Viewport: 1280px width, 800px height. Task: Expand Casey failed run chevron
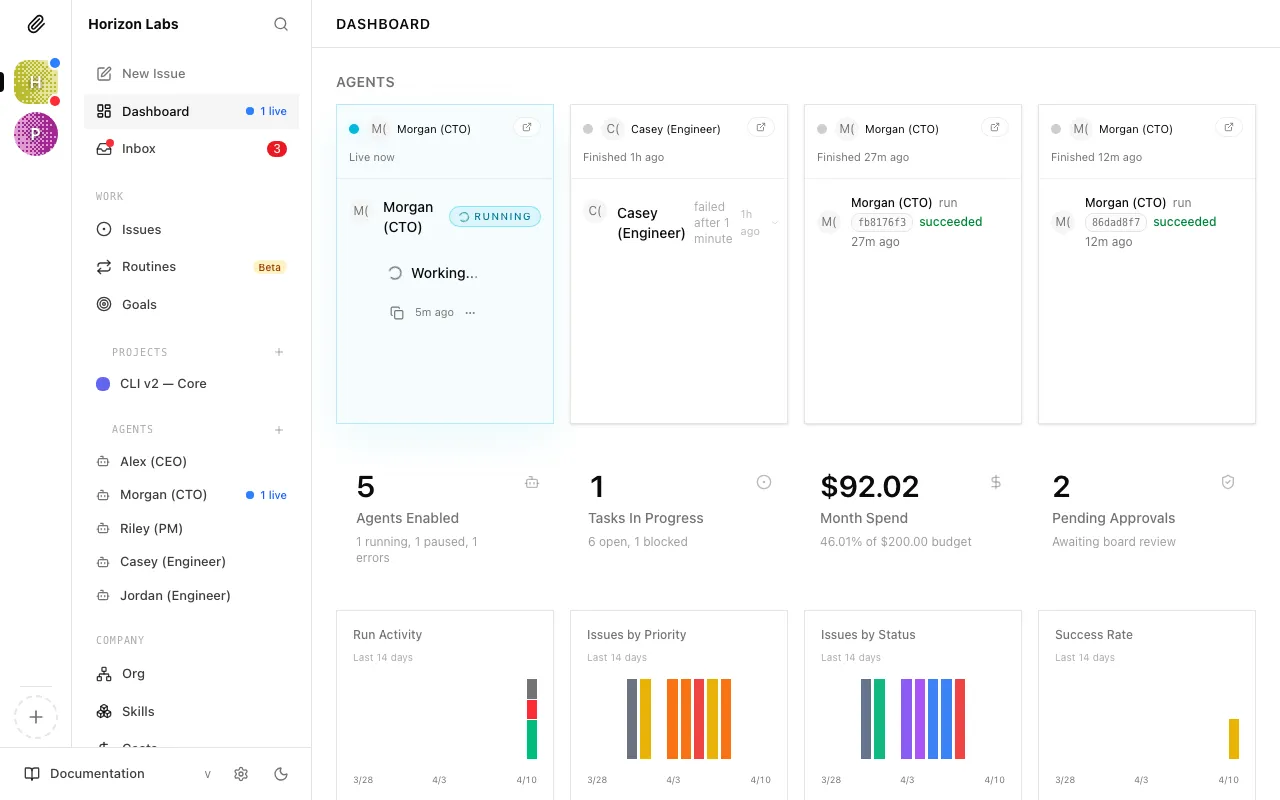point(775,222)
